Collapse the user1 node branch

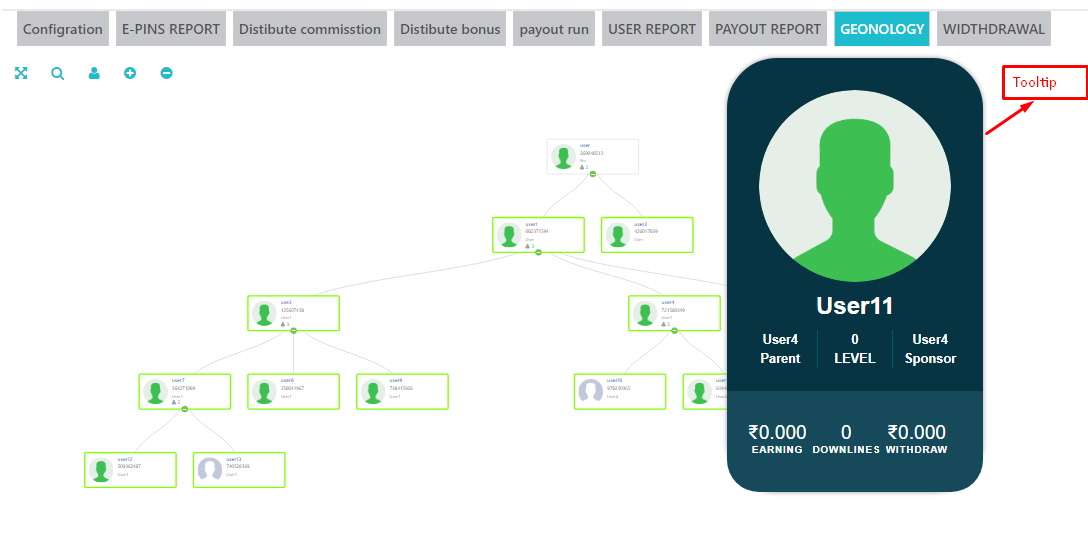tap(538, 252)
